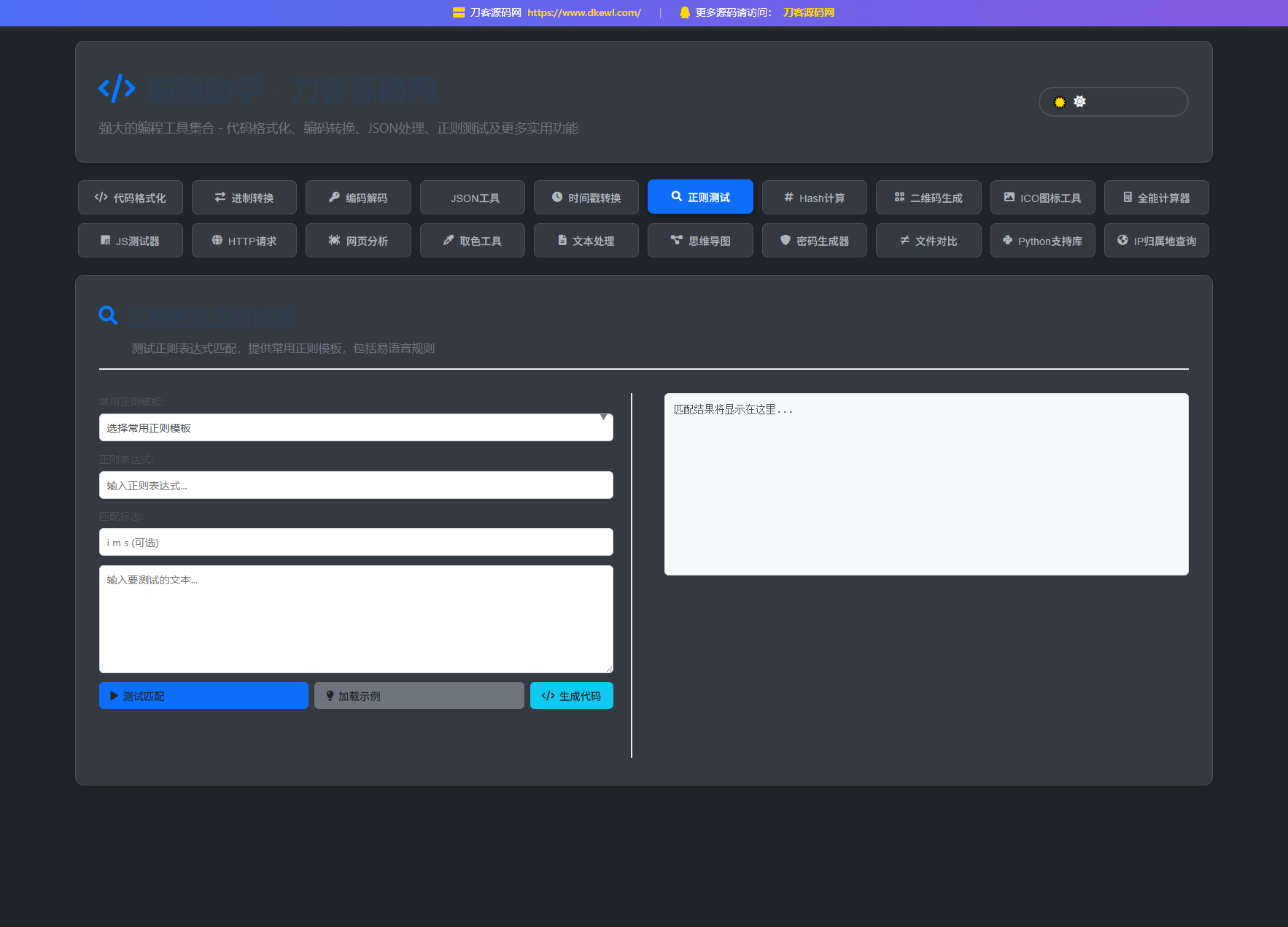This screenshot has height=927, width=1288.
Task: Click the 测试匹配 test match button
Action: [203, 695]
